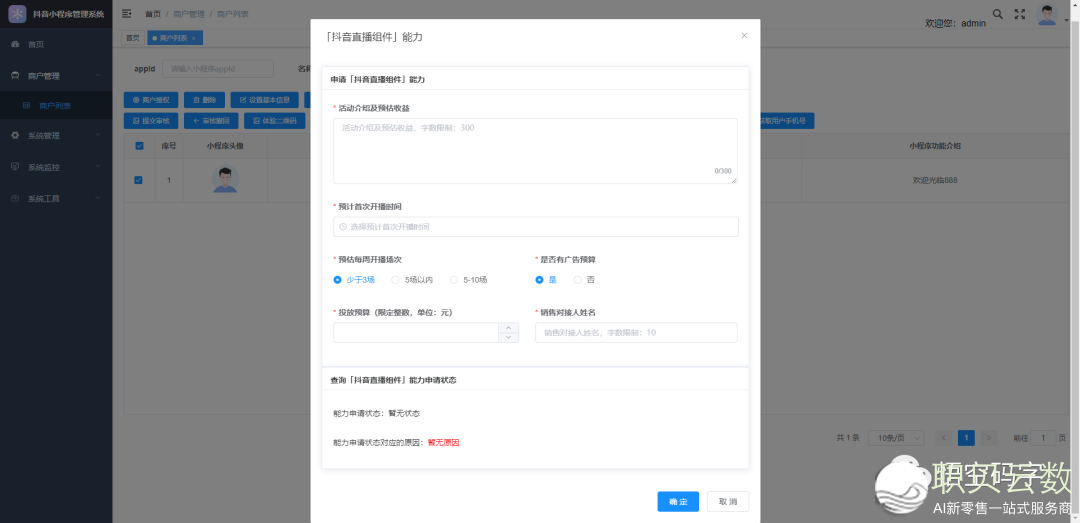This screenshot has width=1080, height=523.
Task: Focus the appId search input
Action: 218,68
